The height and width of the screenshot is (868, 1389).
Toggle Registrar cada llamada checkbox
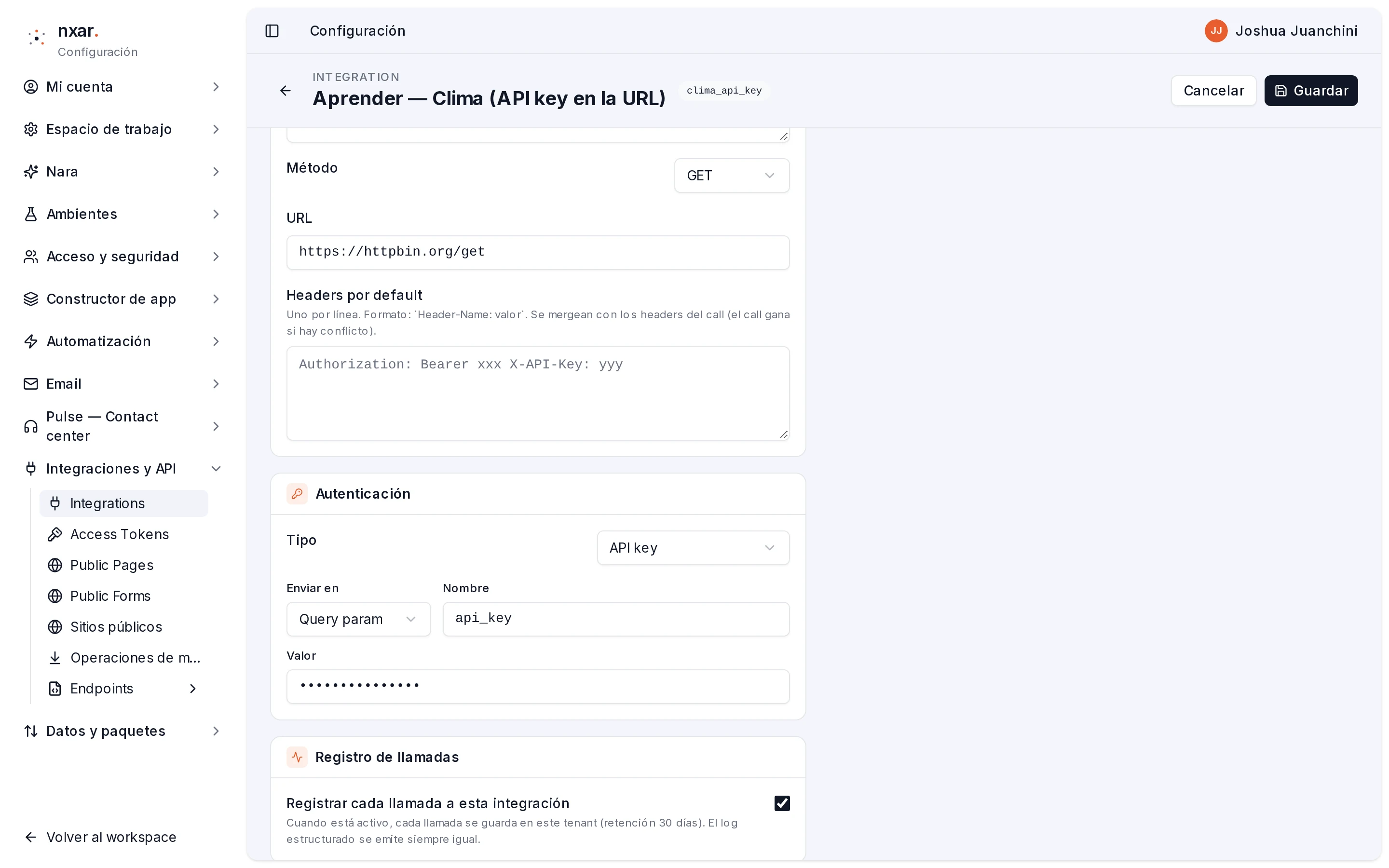click(x=782, y=803)
